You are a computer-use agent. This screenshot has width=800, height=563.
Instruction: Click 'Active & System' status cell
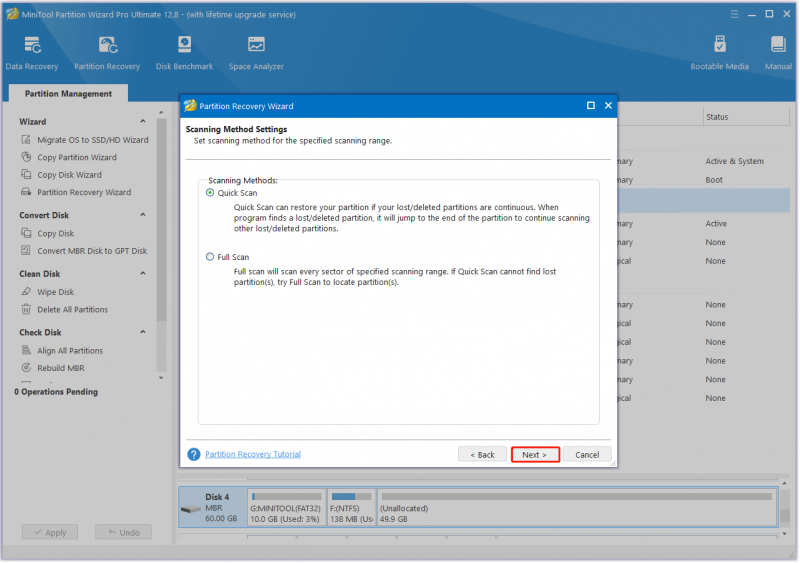click(x=734, y=161)
